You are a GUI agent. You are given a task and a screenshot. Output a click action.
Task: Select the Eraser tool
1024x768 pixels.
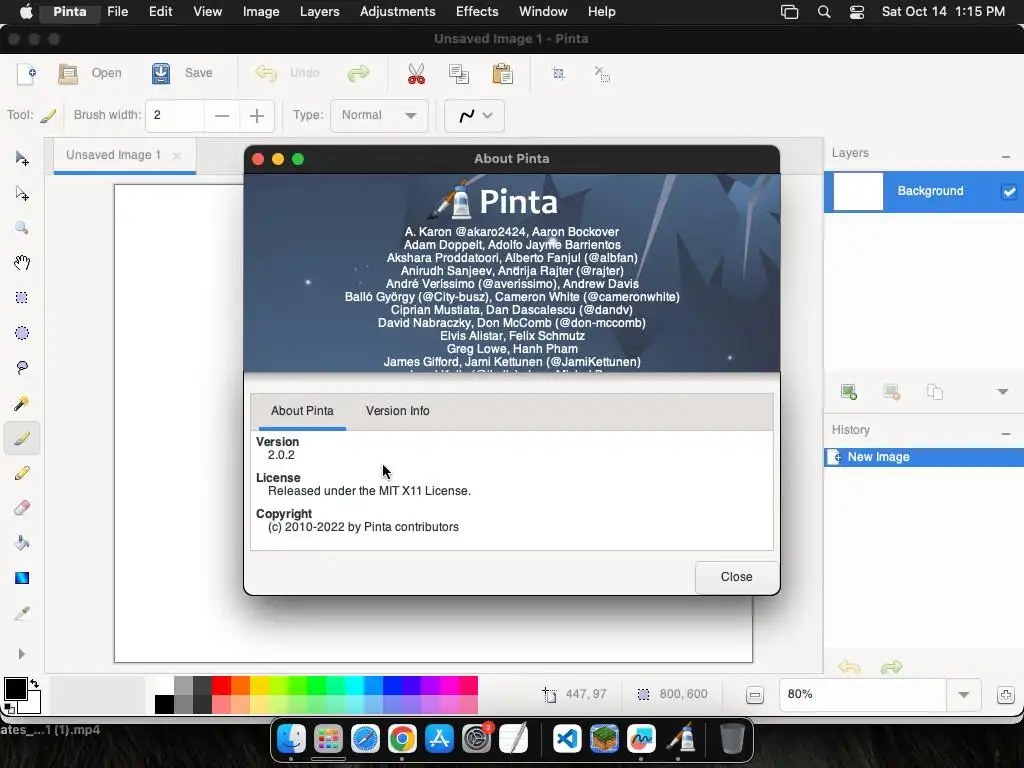(x=22, y=507)
